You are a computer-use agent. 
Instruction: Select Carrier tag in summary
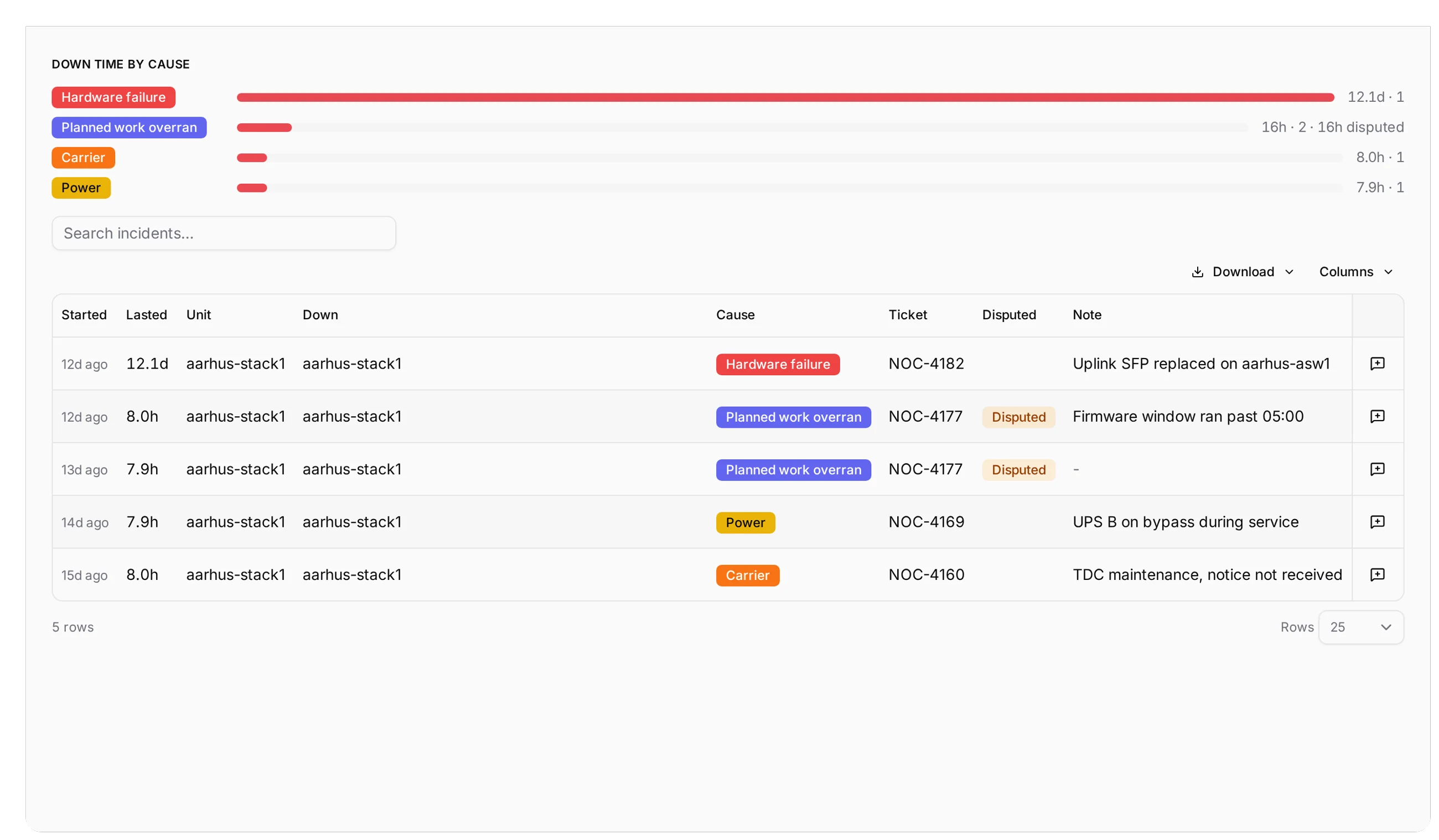(84, 158)
